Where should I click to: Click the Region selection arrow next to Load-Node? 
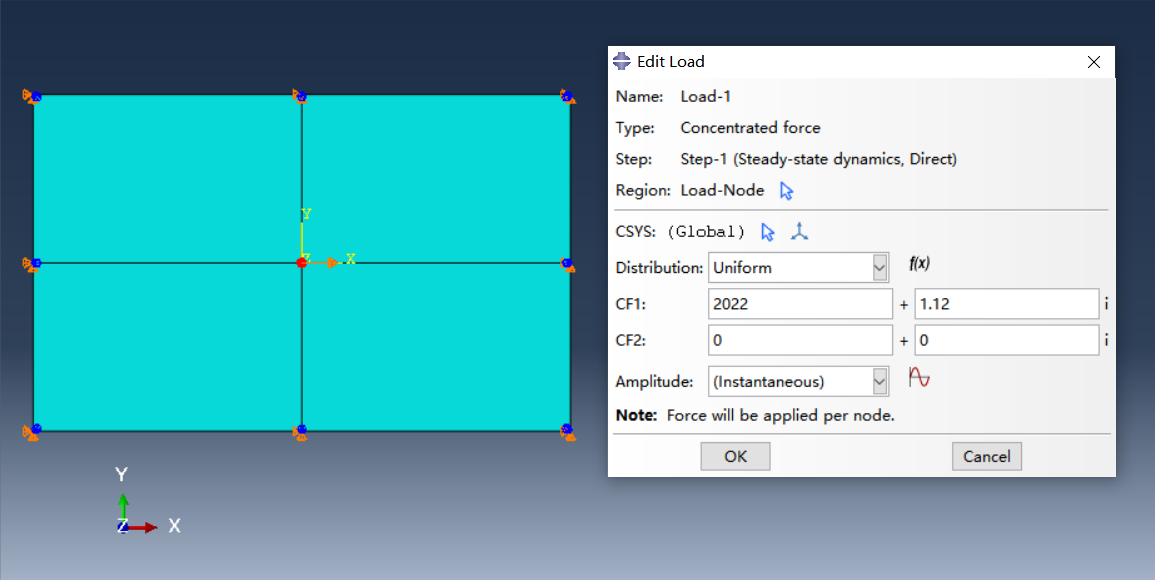[785, 191]
